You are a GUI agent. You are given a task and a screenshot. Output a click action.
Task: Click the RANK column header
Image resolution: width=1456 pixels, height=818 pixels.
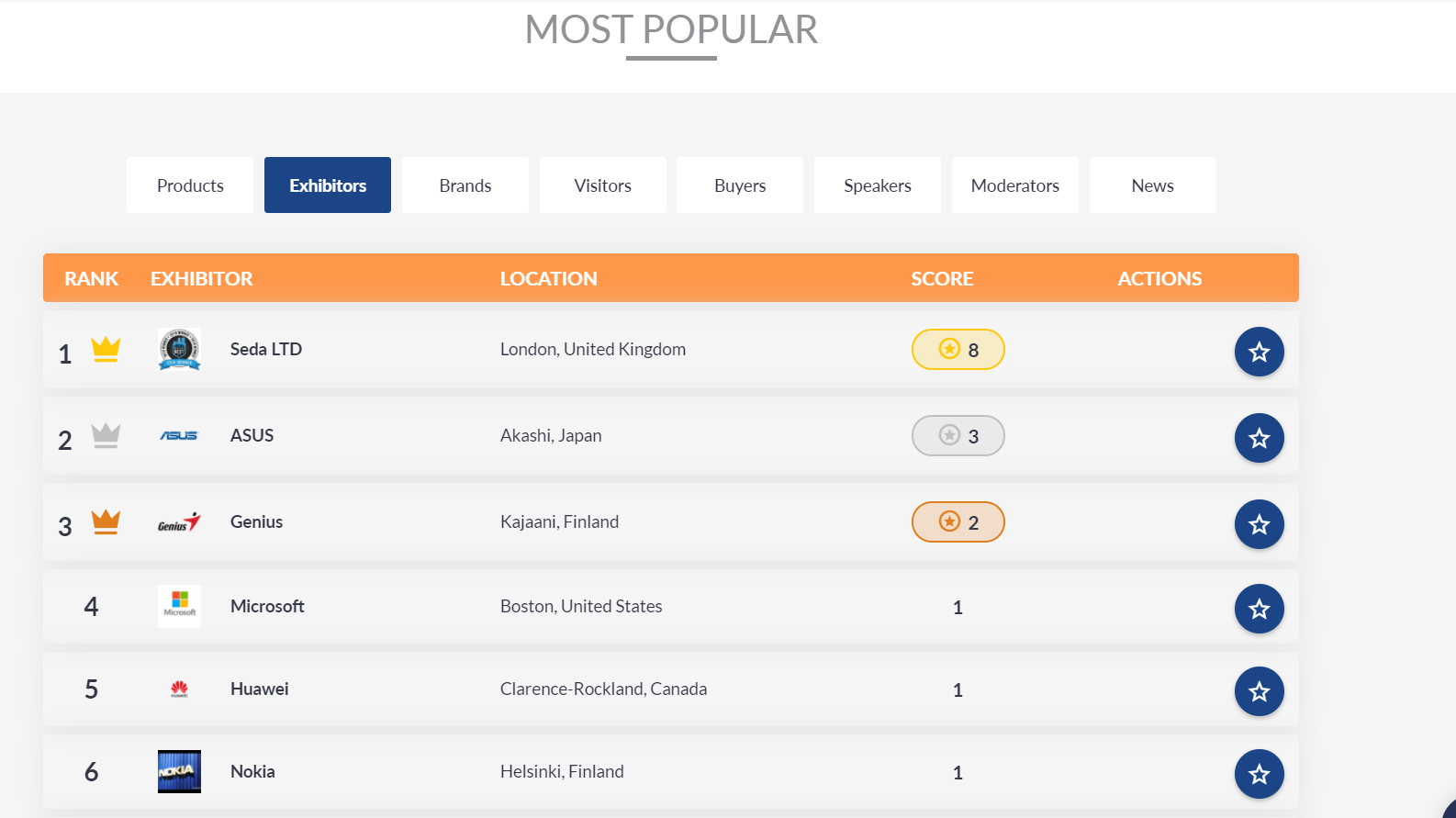[x=91, y=278]
